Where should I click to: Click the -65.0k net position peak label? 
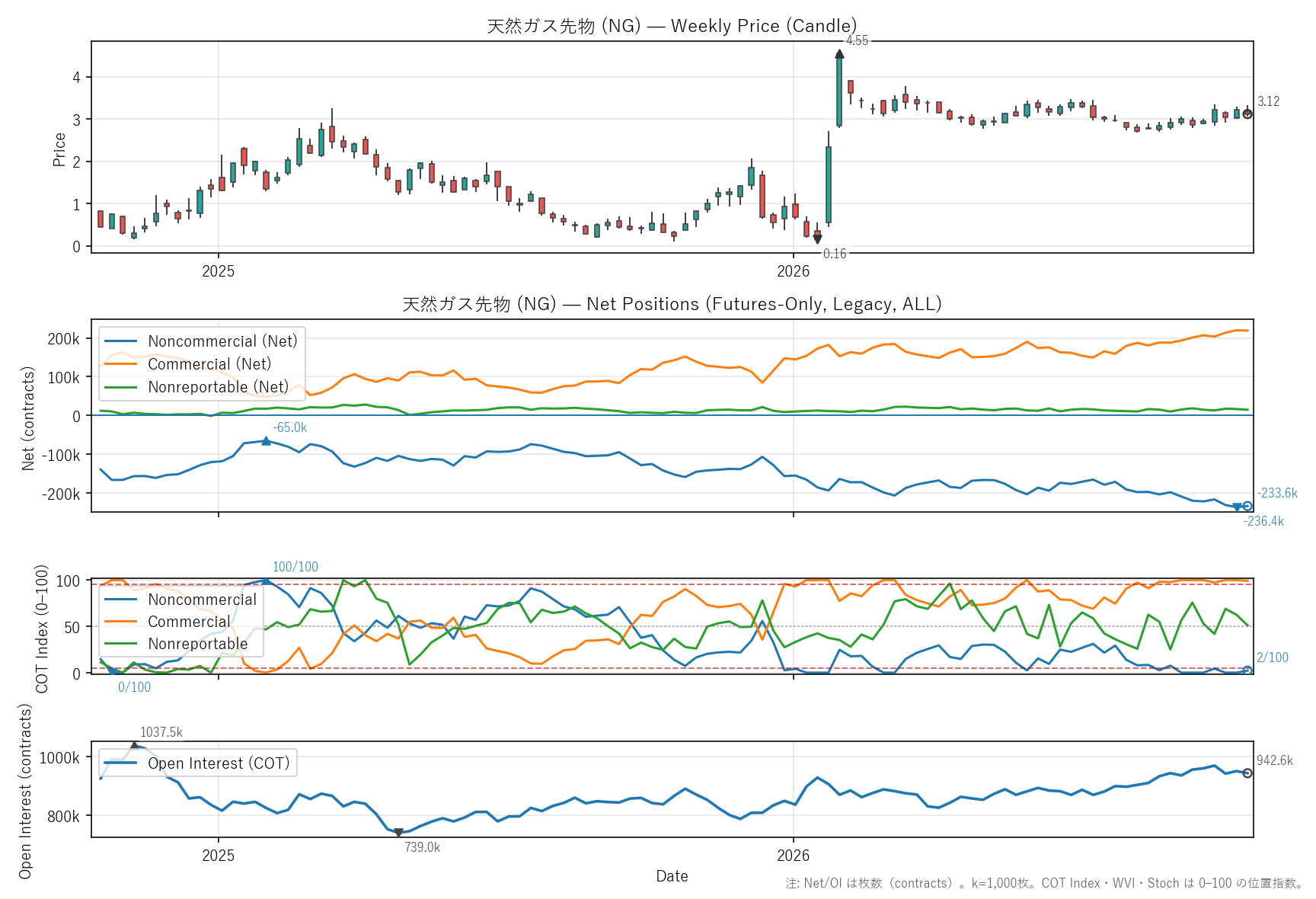[290, 428]
